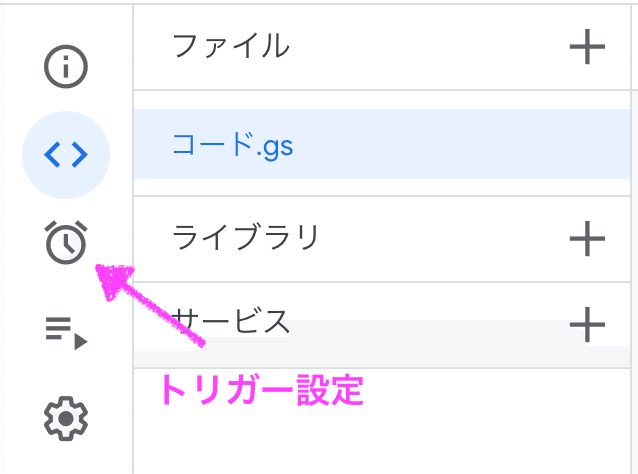638x474 pixels.
Task: Click the ライブラリ section label
Action: click(x=245, y=238)
